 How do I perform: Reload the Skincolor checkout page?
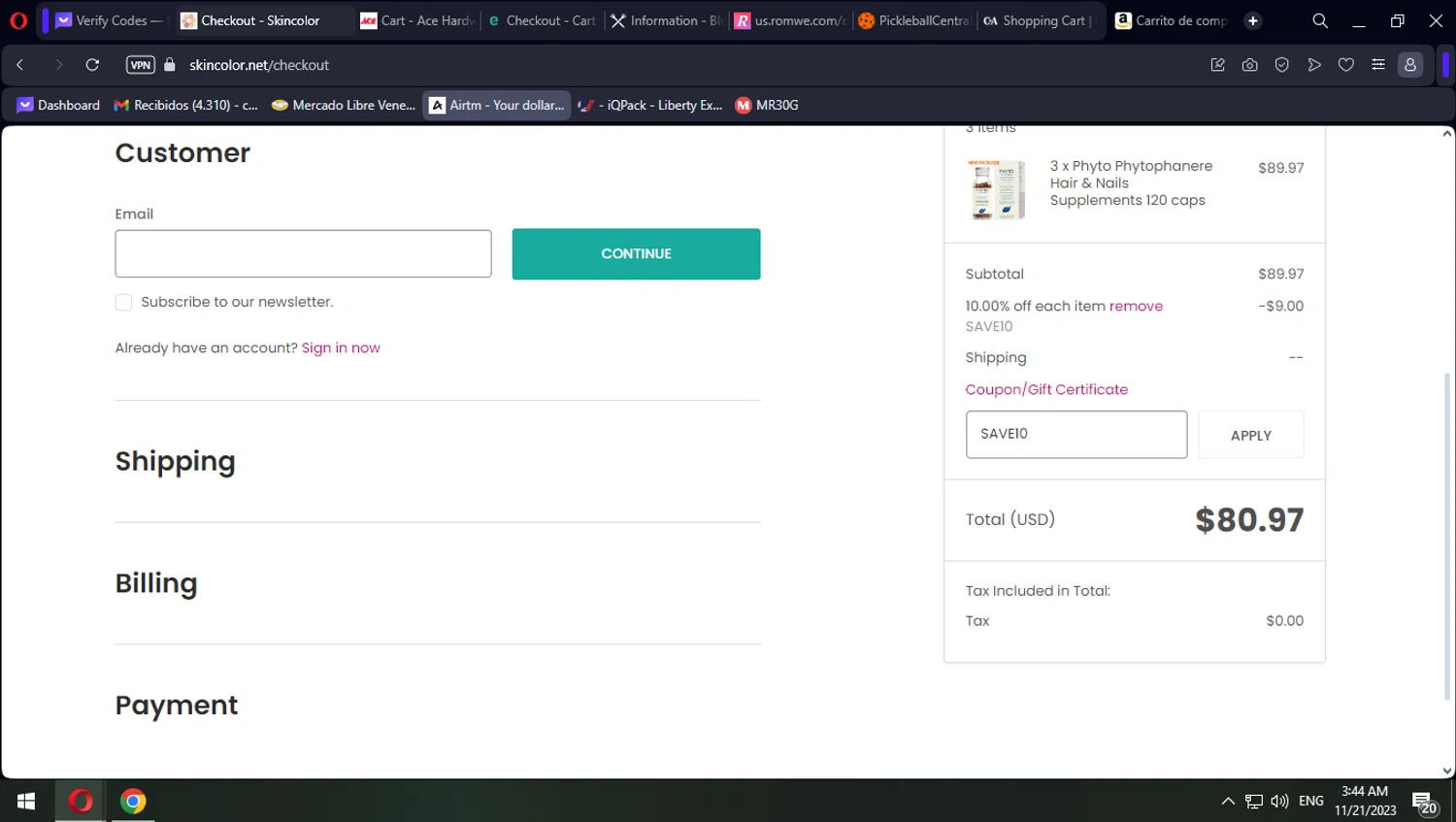pyautogui.click(x=92, y=65)
